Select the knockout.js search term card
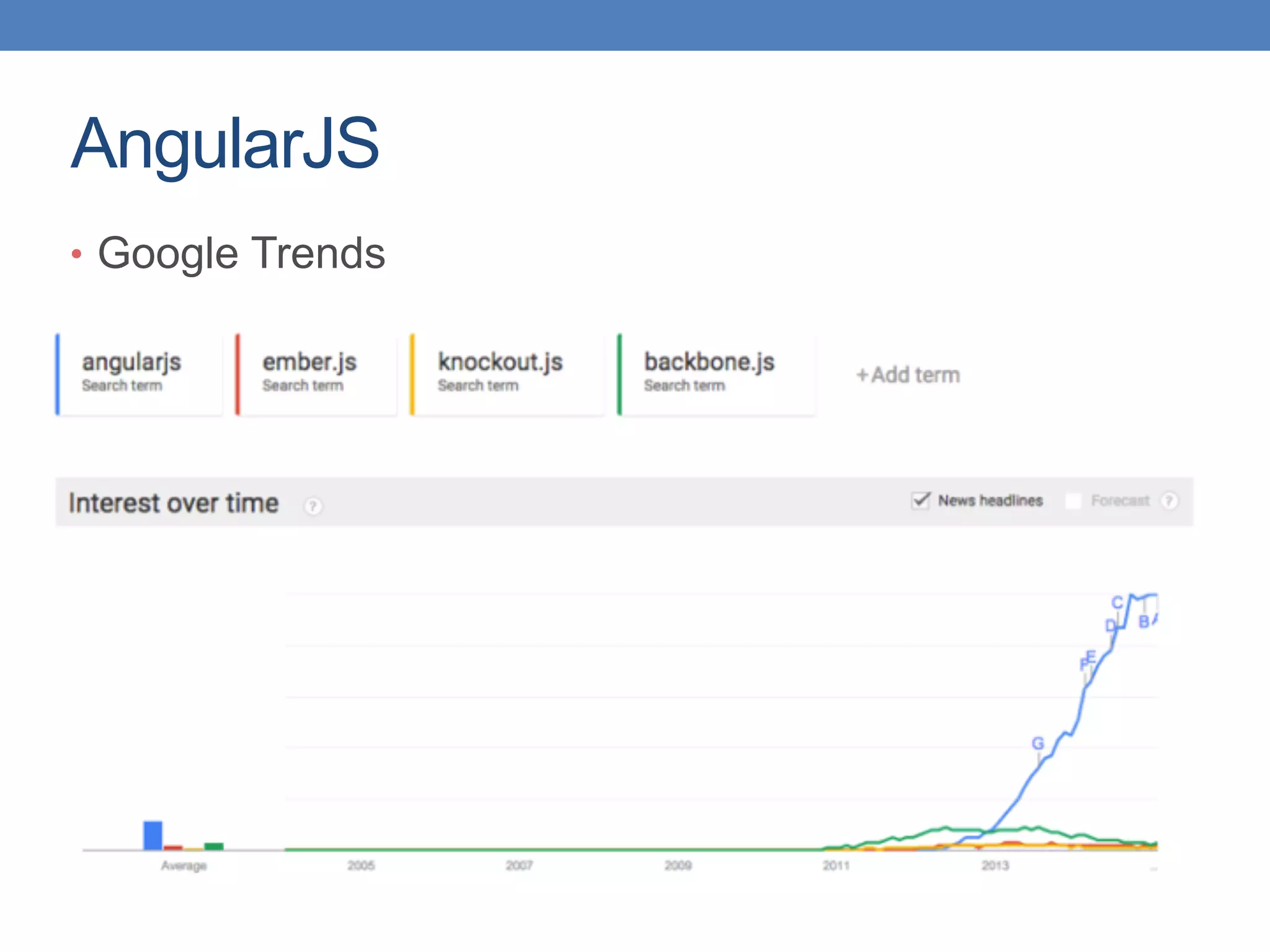This screenshot has width=1270, height=952. pyautogui.click(x=507, y=374)
